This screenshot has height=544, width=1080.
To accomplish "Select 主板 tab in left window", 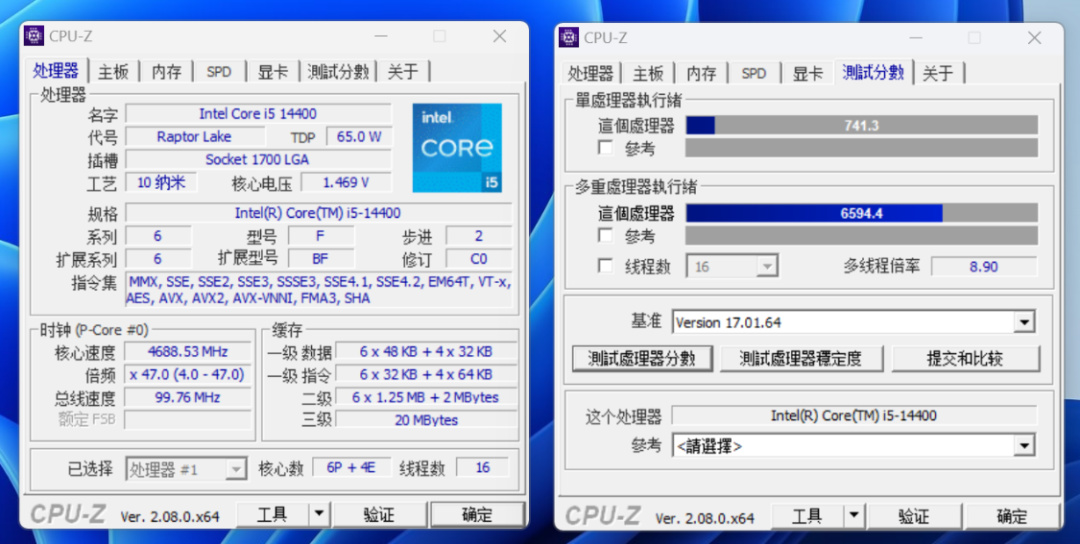I will click(113, 72).
